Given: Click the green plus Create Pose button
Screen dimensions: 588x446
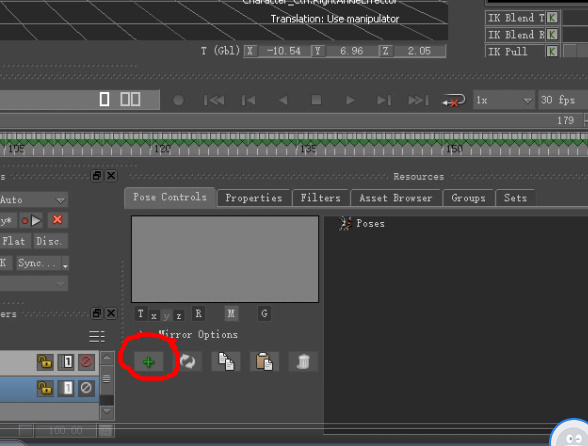Looking at the screenshot, I should [x=149, y=362].
